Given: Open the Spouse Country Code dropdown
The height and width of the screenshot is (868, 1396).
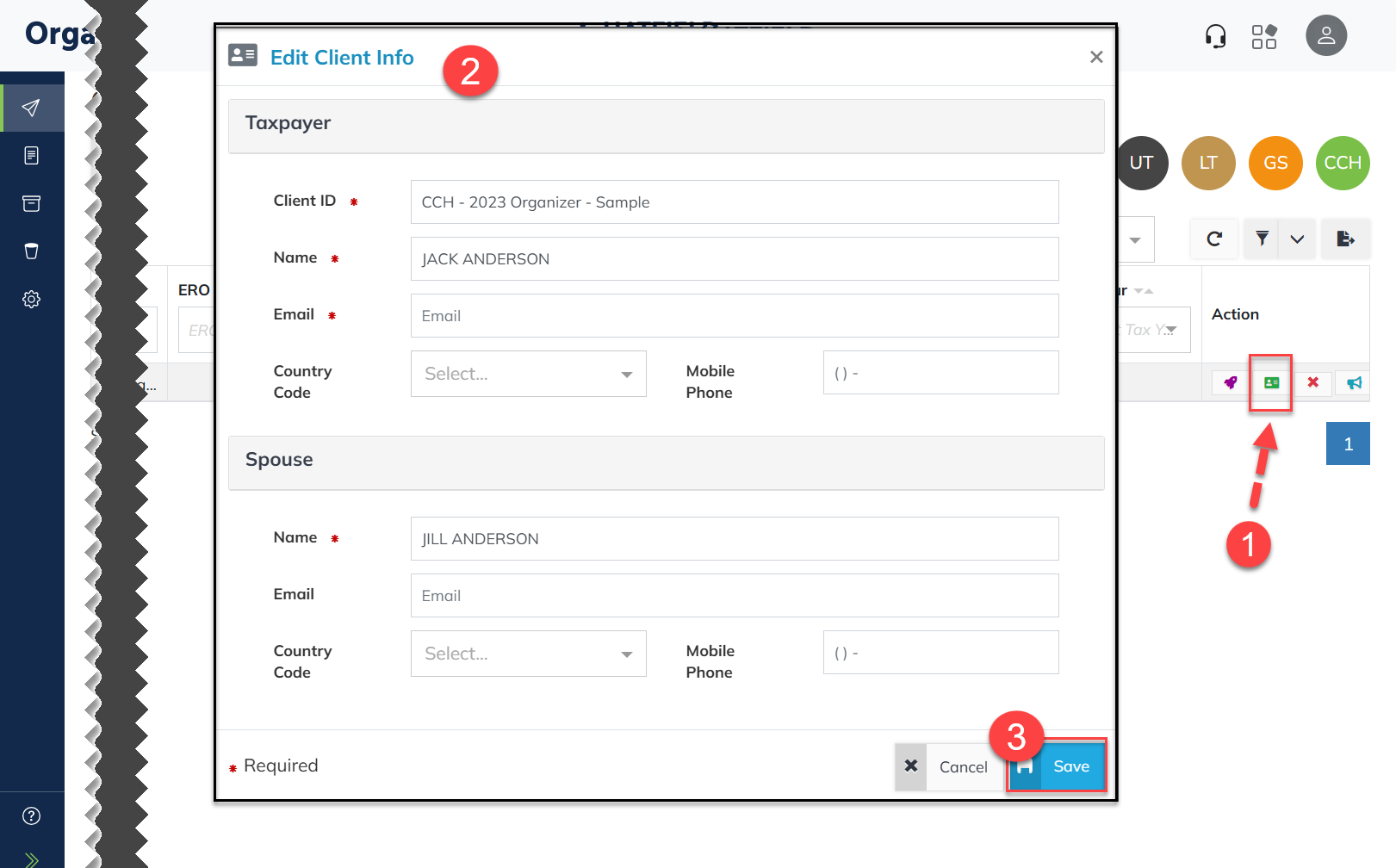Looking at the screenshot, I should click(528, 654).
